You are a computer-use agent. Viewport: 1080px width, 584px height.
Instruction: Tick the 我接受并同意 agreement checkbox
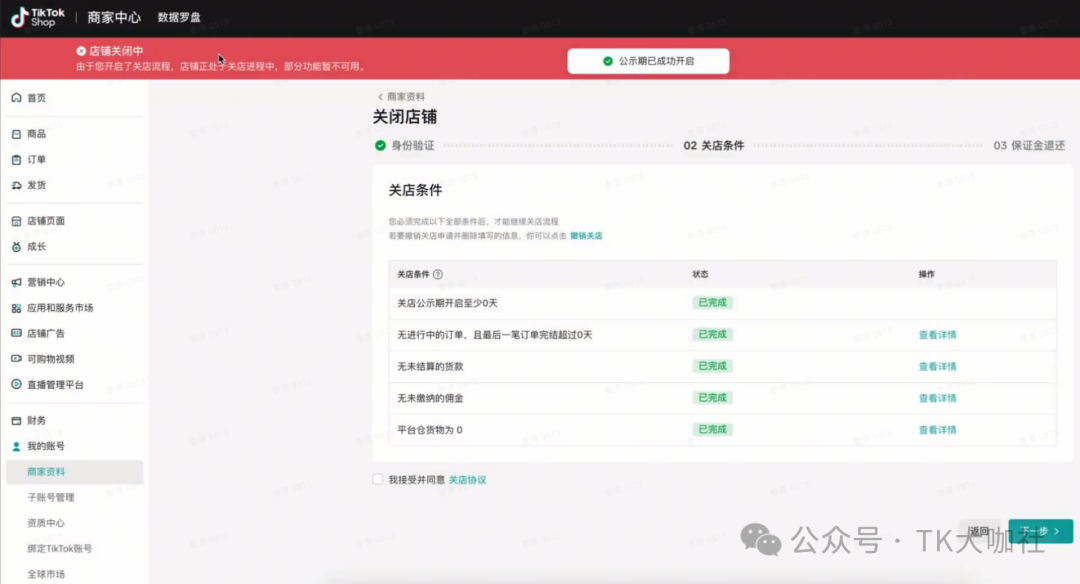[x=378, y=480]
